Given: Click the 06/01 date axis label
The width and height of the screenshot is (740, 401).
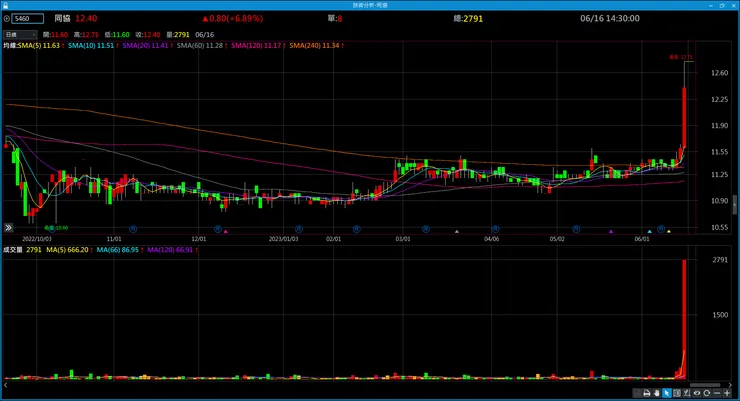Looking at the screenshot, I should tap(641, 239).
